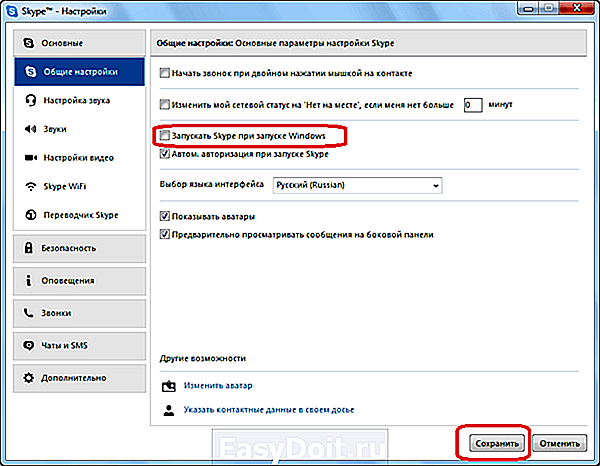The width and height of the screenshot is (600, 466).
Task: Click the Отменить button
Action: pos(559,443)
